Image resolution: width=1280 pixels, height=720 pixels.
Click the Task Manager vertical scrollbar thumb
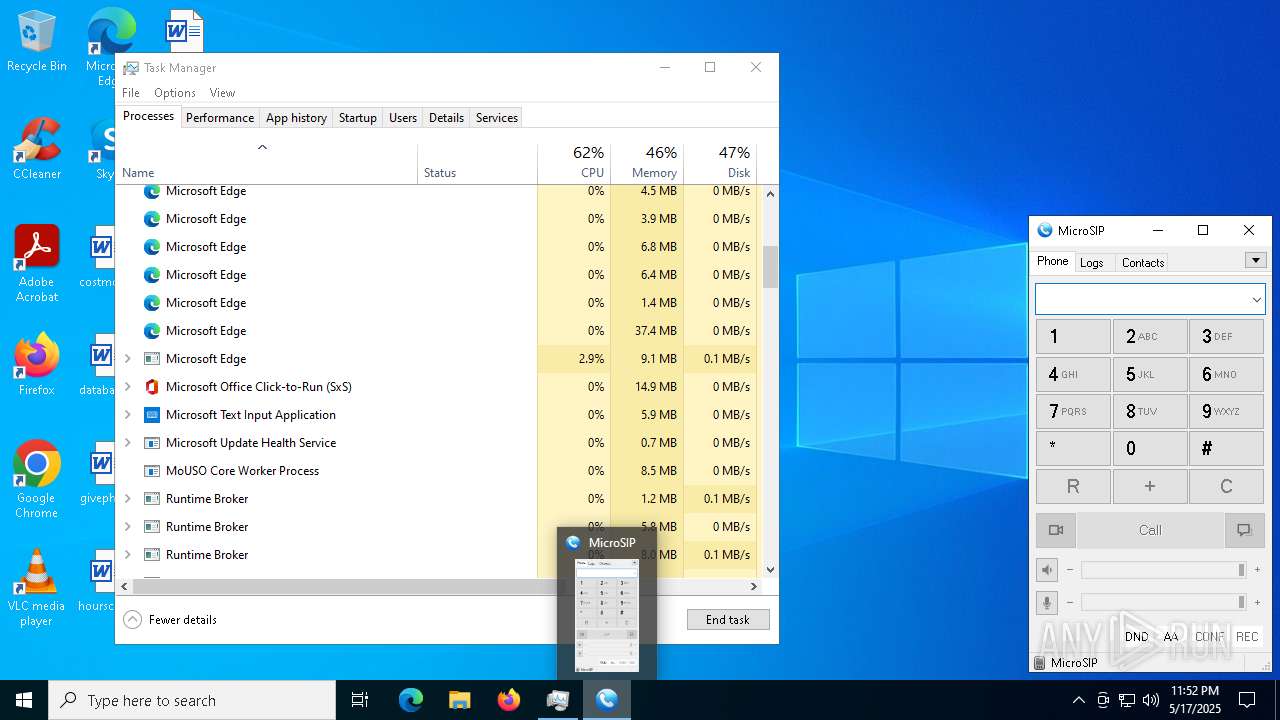click(x=770, y=267)
